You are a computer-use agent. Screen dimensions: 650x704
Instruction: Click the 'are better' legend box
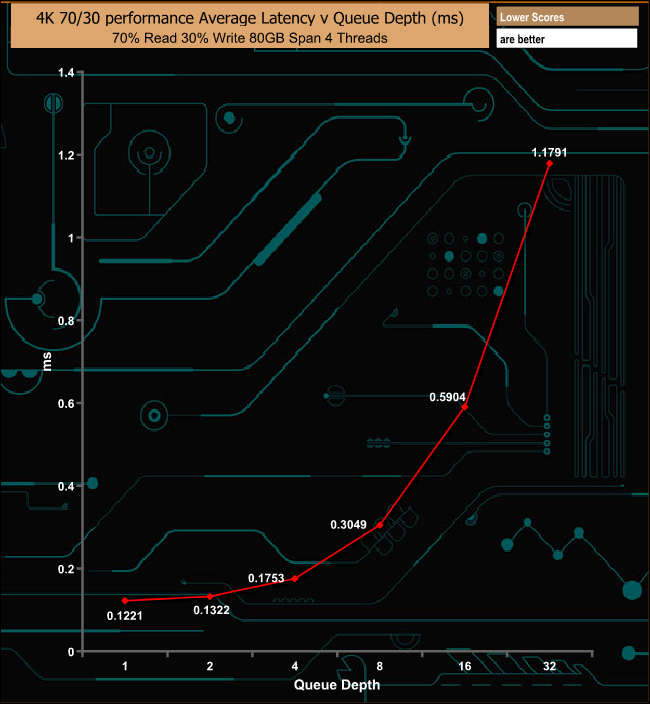coord(567,39)
